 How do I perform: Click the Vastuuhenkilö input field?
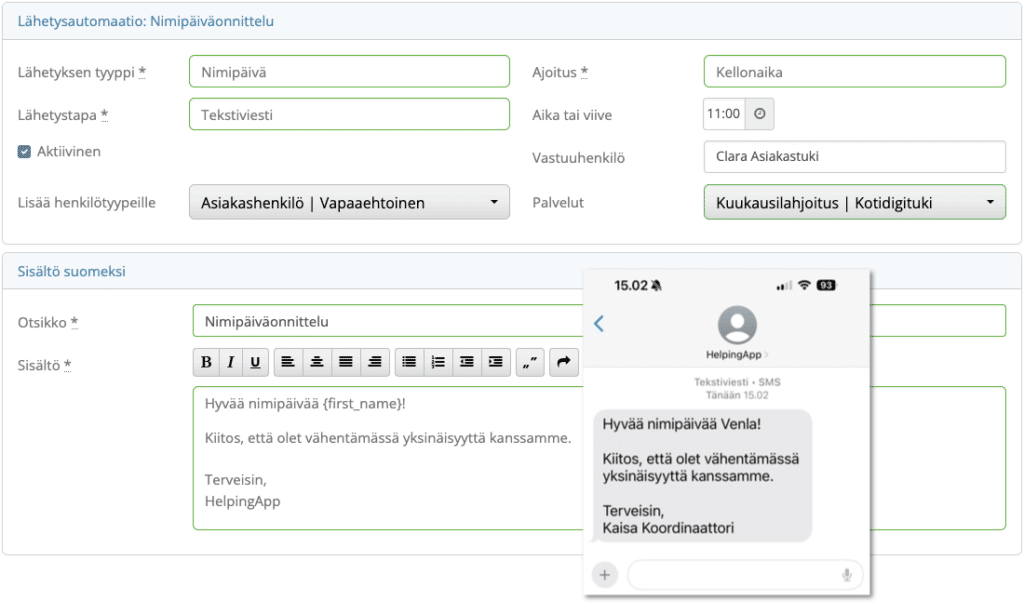(x=854, y=157)
